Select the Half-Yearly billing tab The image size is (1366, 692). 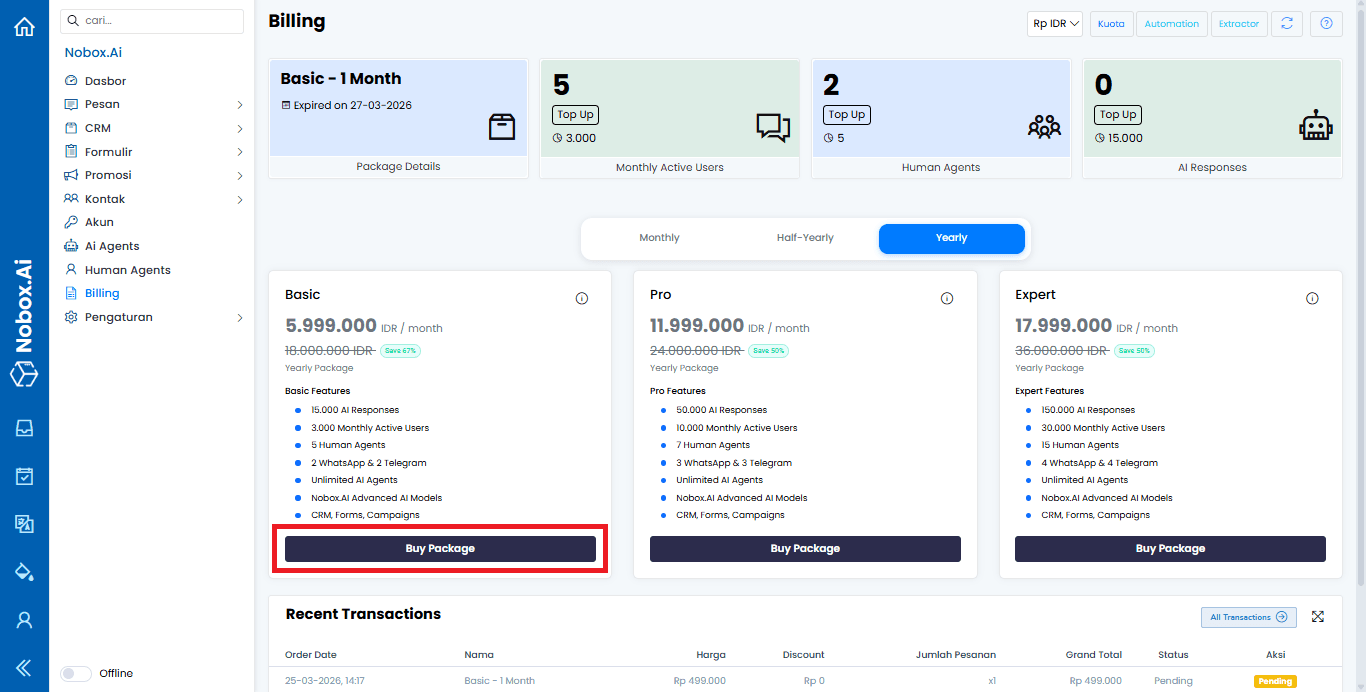tap(805, 238)
